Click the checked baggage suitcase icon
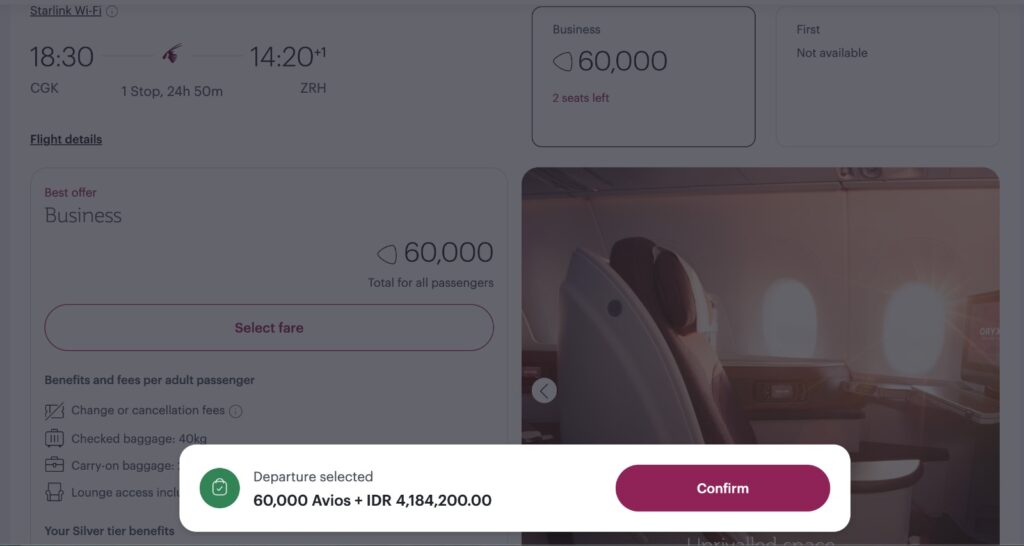 pyautogui.click(x=54, y=438)
